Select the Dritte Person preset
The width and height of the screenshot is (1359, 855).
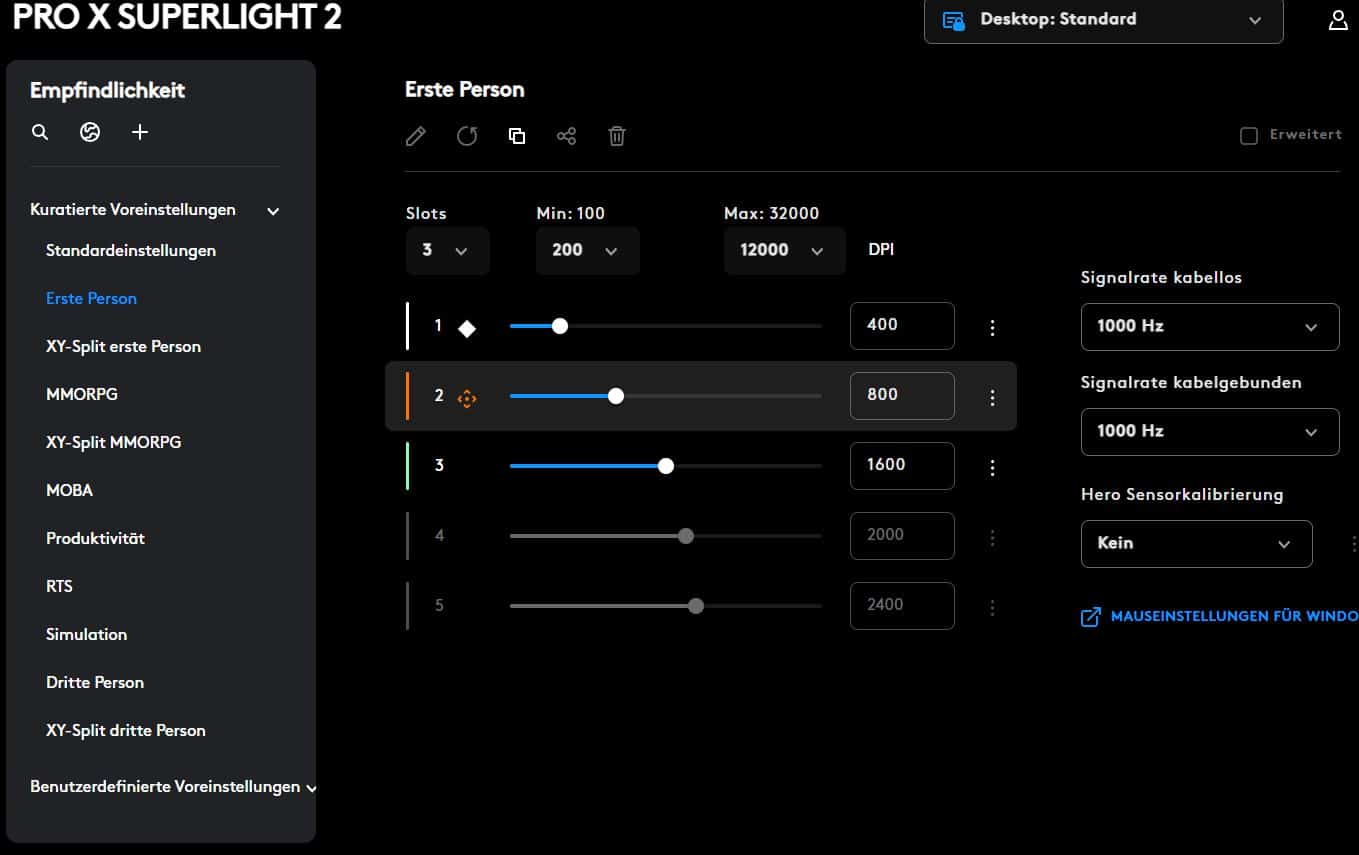click(95, 682)
